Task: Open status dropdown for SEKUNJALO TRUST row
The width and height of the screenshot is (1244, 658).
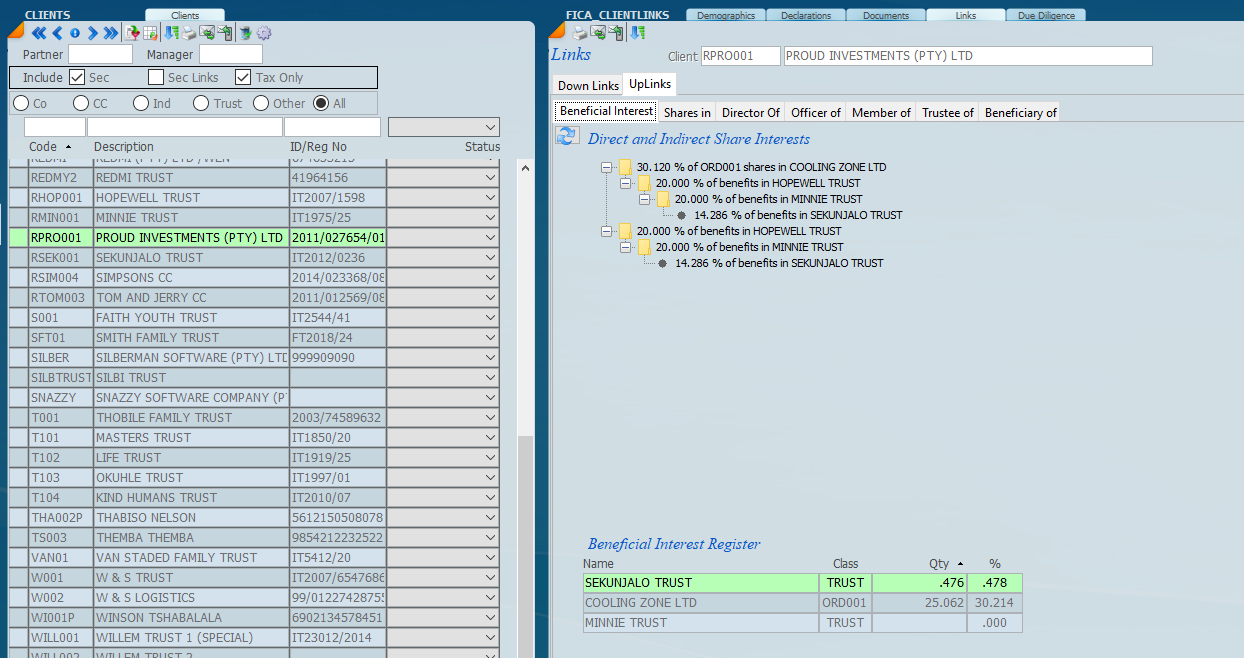Action: coord(489,258)
